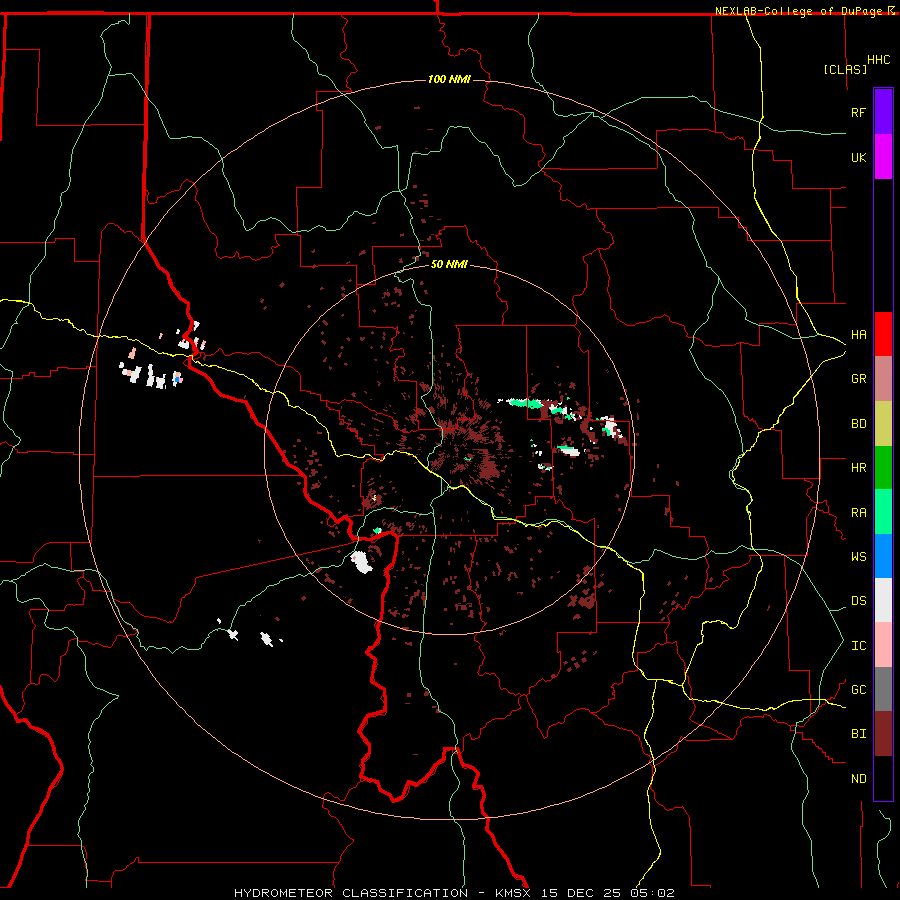Click the ND legend label
900x900 pixels.
(858, 779)
